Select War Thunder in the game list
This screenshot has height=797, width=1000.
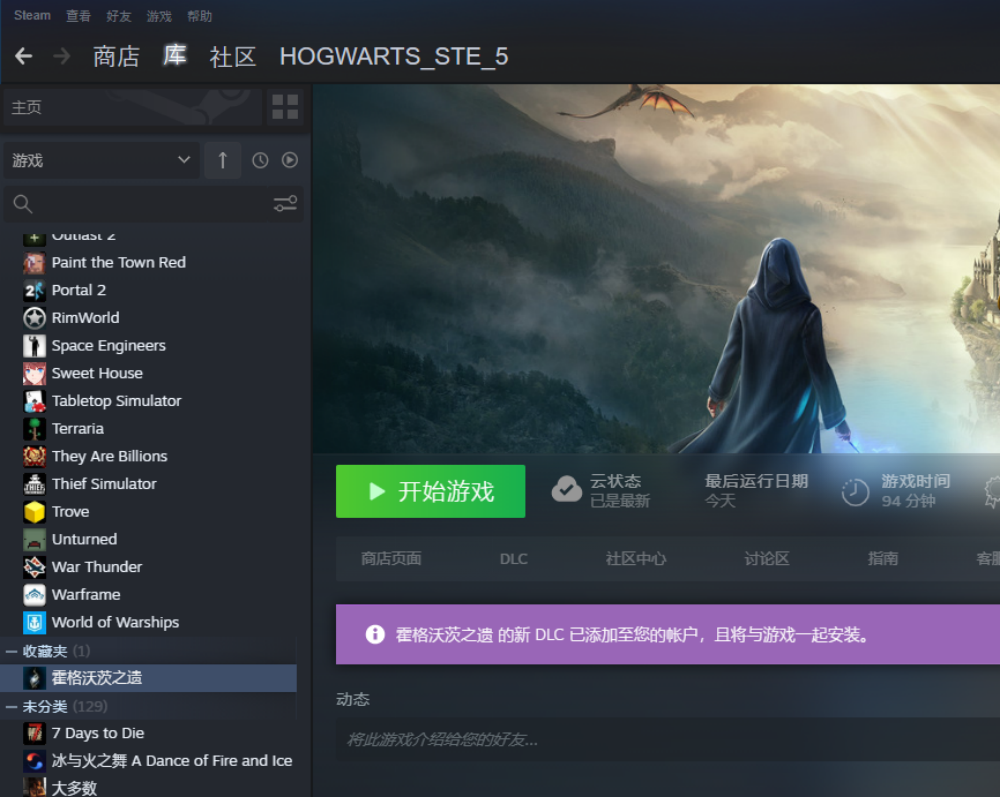tap(97, 566)
